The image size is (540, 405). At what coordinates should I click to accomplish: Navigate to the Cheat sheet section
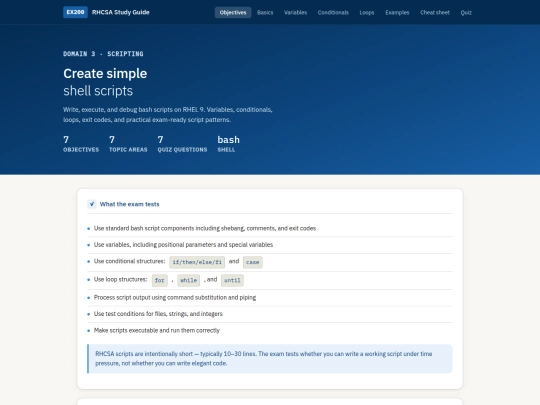[x=435, y=12]
